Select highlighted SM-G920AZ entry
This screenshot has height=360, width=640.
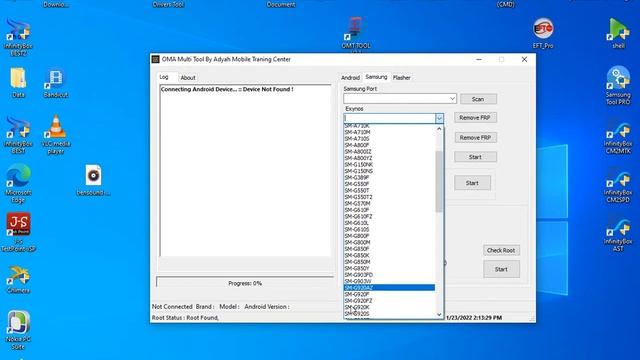(x=389, y=288)
